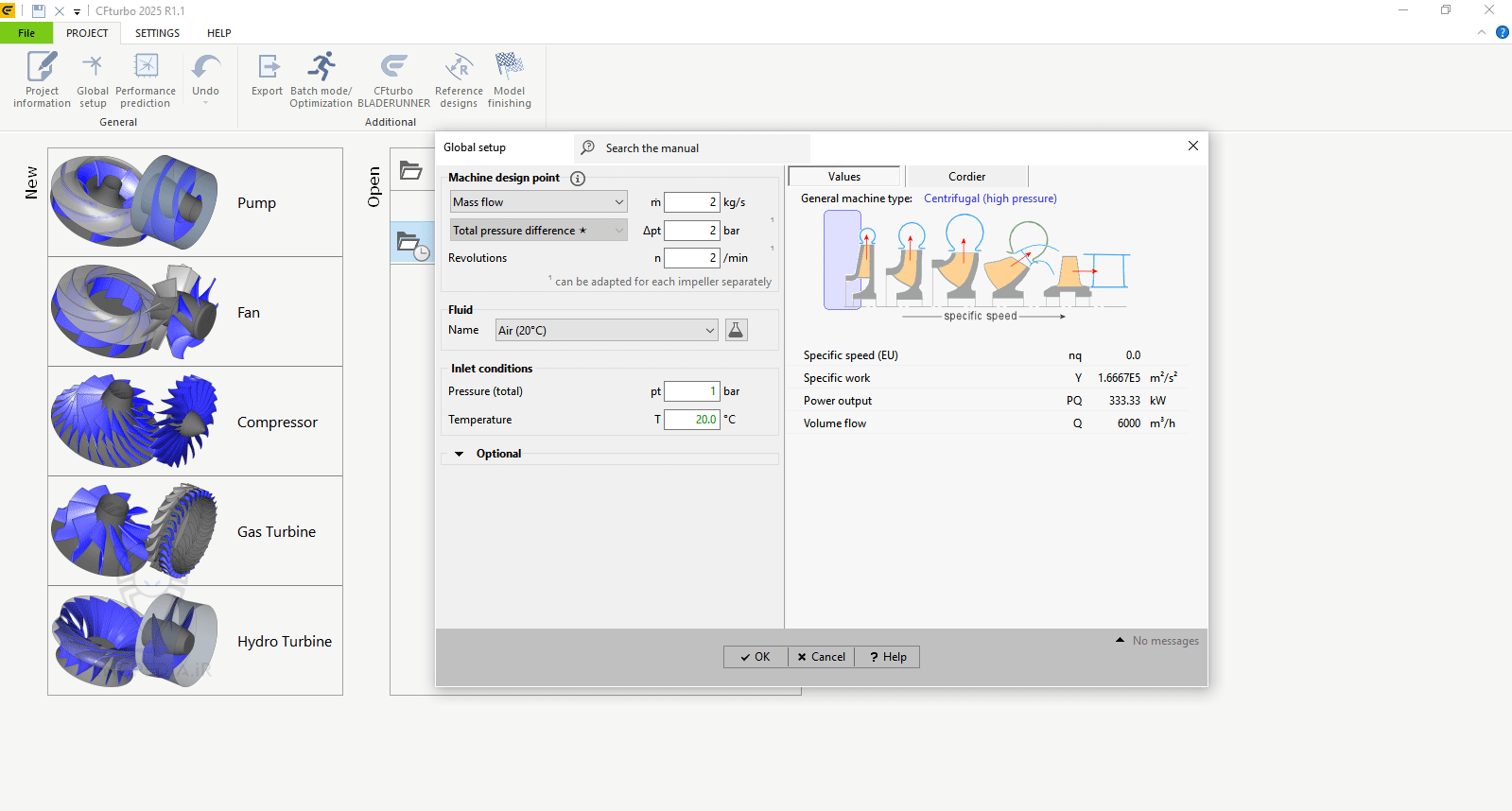This screenshot has height=811, width=1512.
Task: Click the Temperature T input field
Action: [692, 420]
